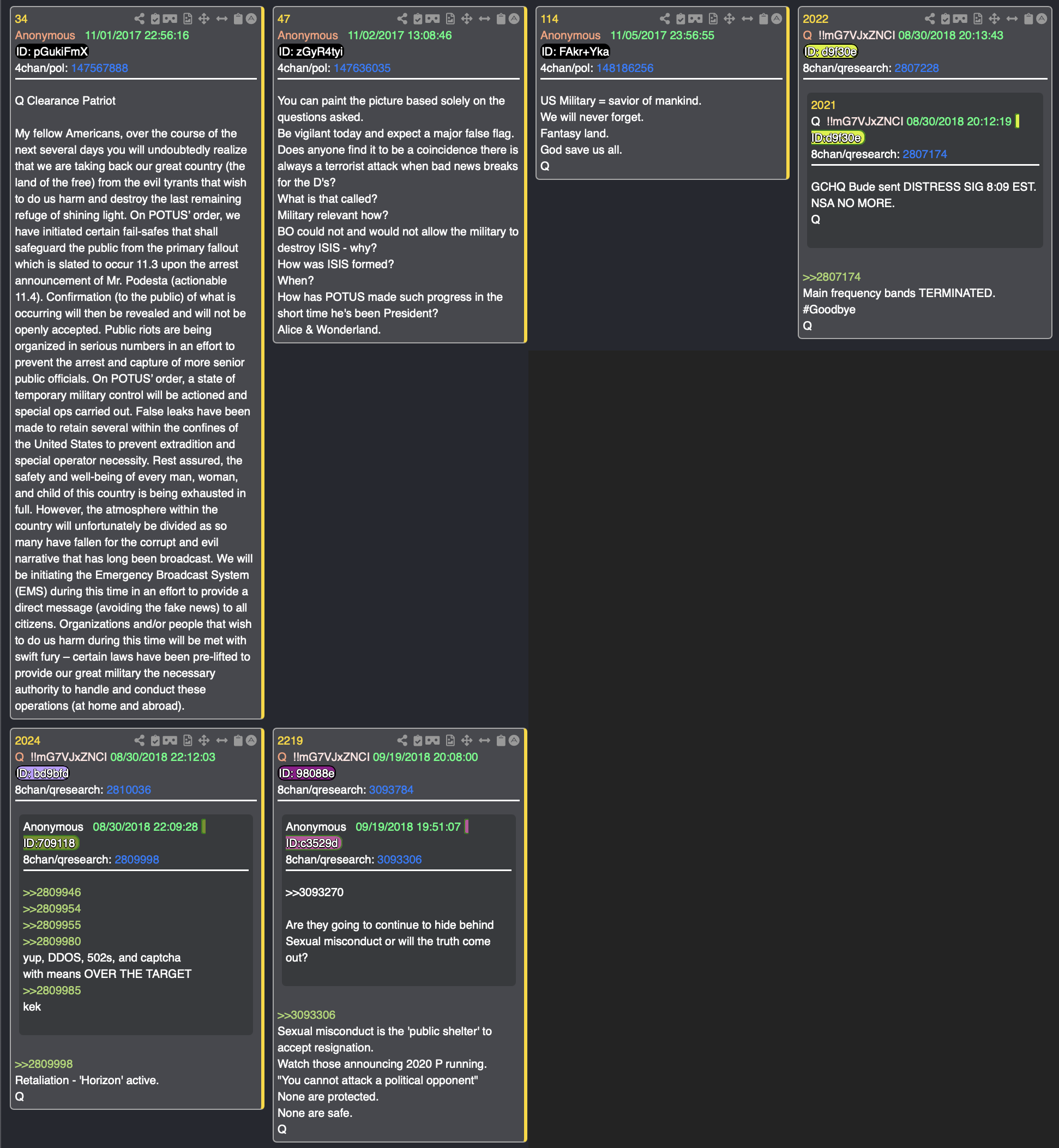Image resolution: width=1059 pixels, height=1148 pixels.
Task: Share post 34 using its share icon
Action: point(139,19)
